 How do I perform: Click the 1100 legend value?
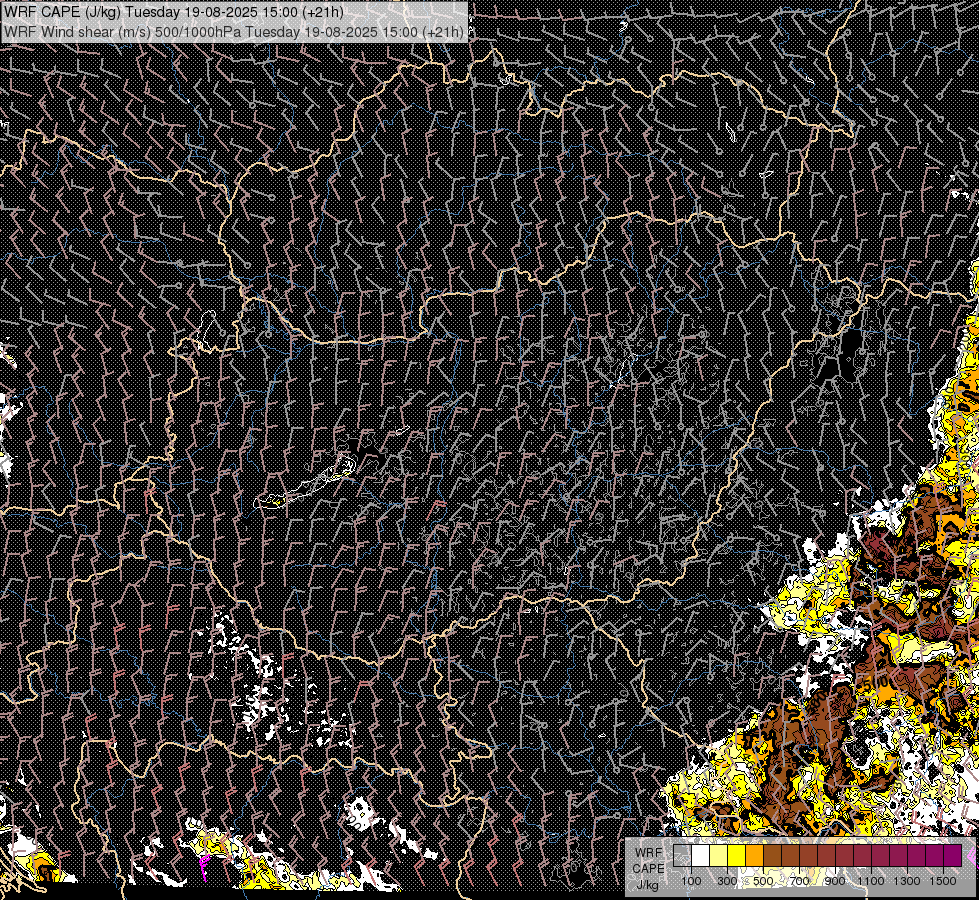click(x=871, y=881)
